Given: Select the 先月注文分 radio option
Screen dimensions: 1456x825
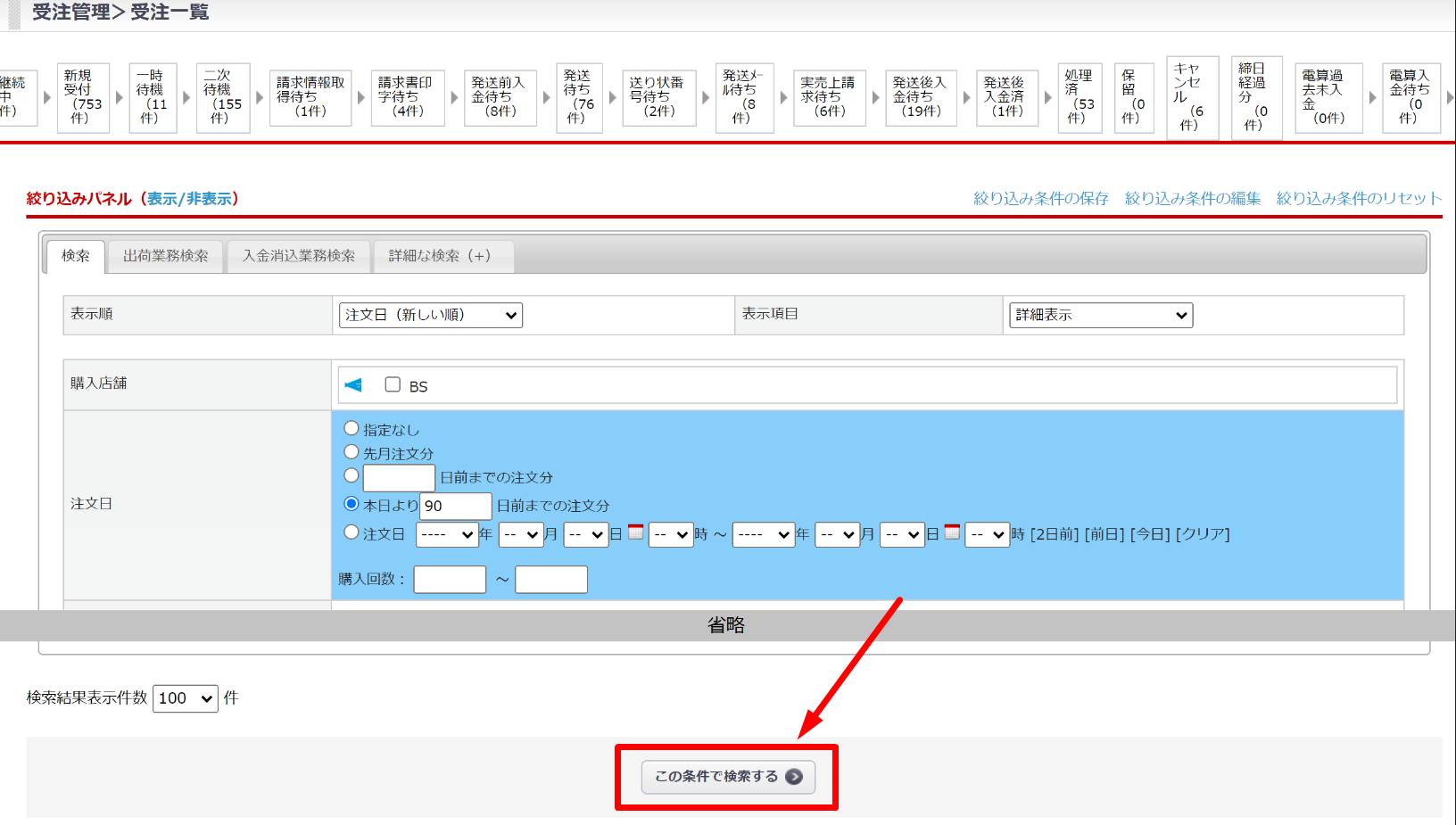Looking at the screenshot, I should [x=352, y=452].
